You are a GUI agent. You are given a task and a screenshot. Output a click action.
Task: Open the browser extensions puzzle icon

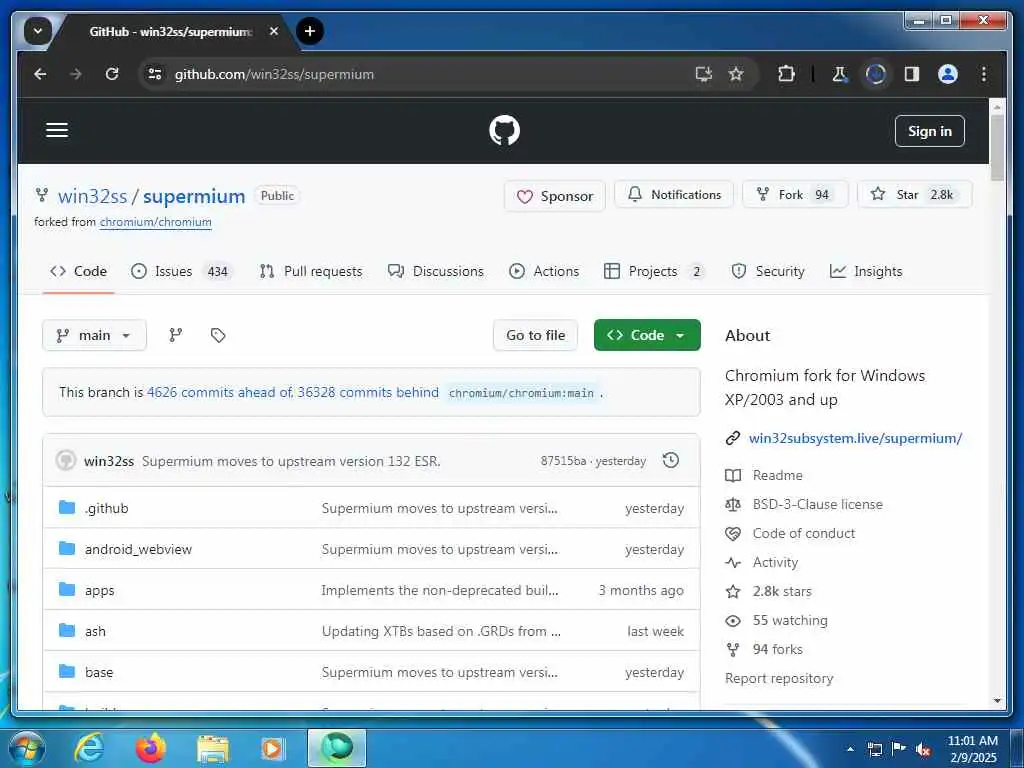[x=786, y=74]
